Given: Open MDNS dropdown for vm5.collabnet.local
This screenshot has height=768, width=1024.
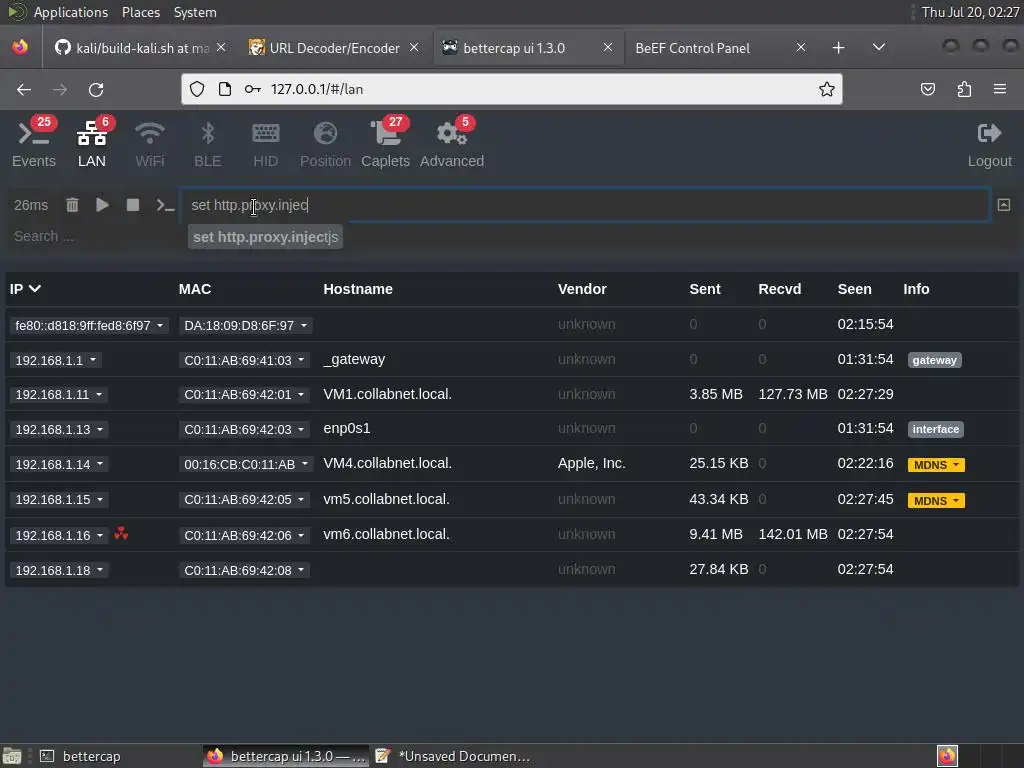Looking at the screenshot, I should (x=936, y=501).
